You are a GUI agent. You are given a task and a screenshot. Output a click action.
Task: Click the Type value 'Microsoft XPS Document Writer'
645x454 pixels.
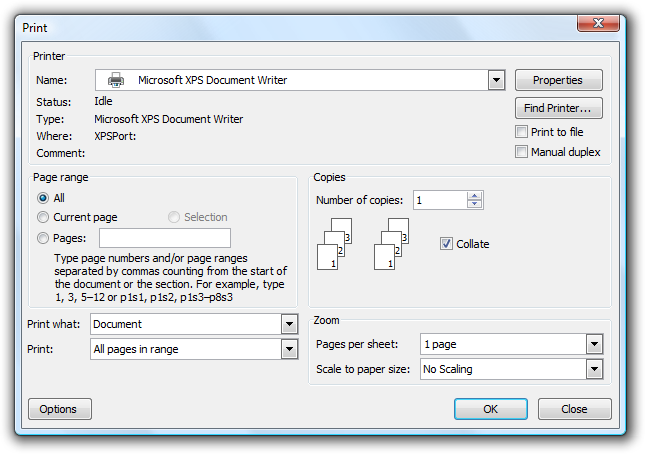pos(169,119)
